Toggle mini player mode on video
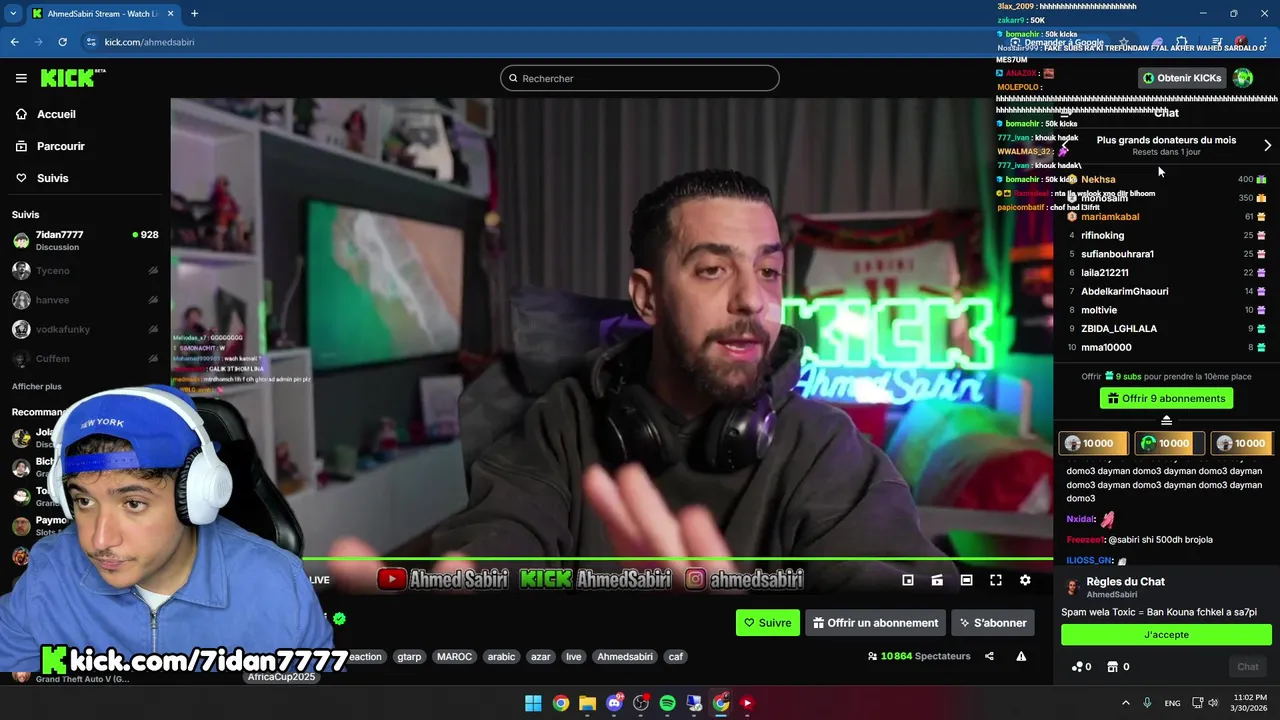1280x720 pixels. click(908, 580)
